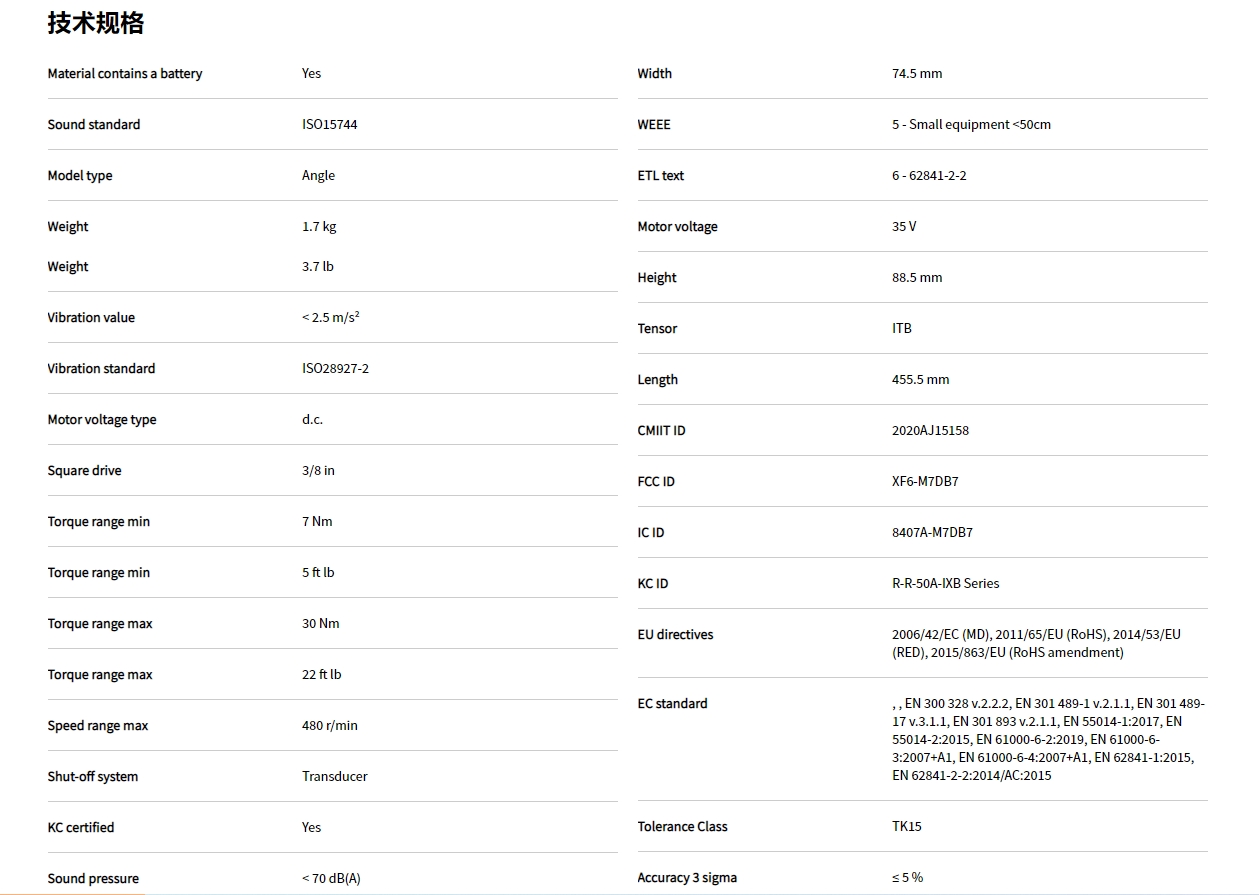The width and height of the screenshot is (1259, 895).
Task: Select the Tensor ITB value
Action: 902,329
